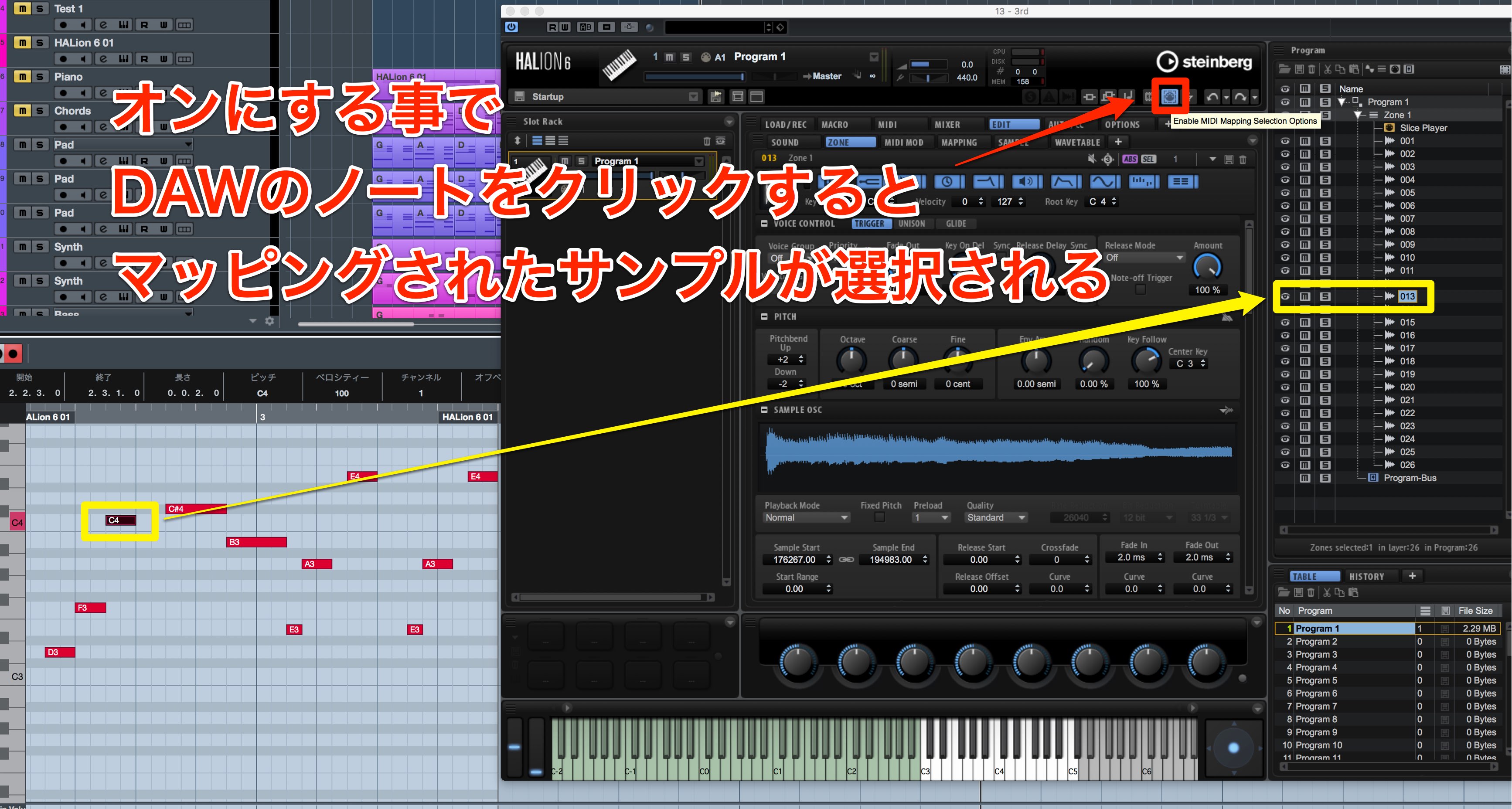Collapse the Program 1 tree node
The width and height of the screenshot is (1512, 809).
pyautogui.click(x=1342, y=102)
